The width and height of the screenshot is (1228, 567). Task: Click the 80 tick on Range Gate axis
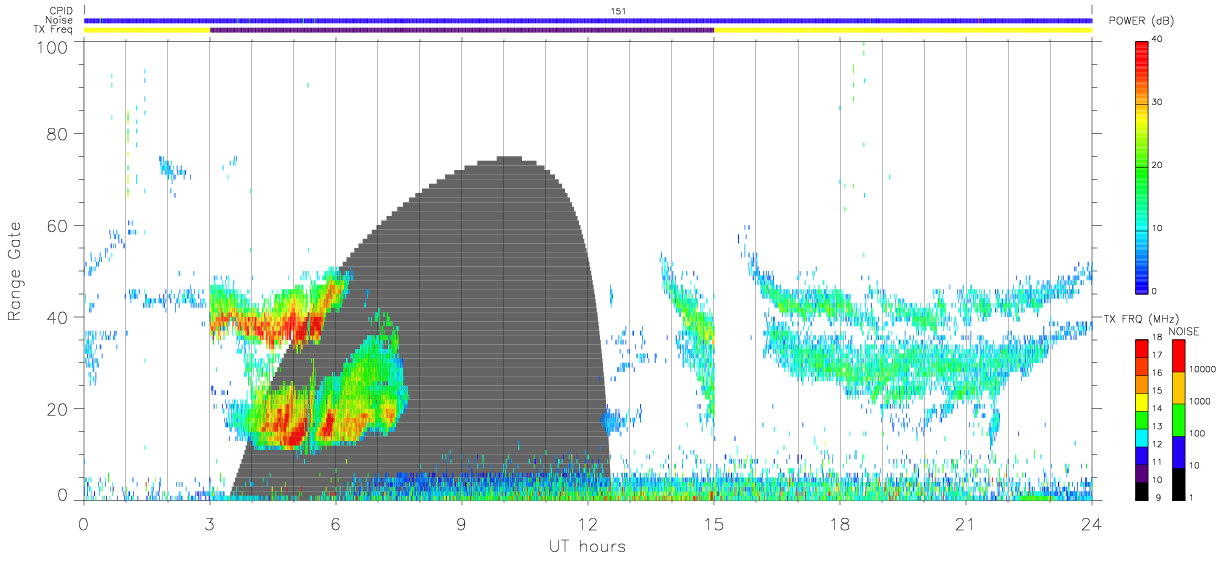[x=58, y=134]
